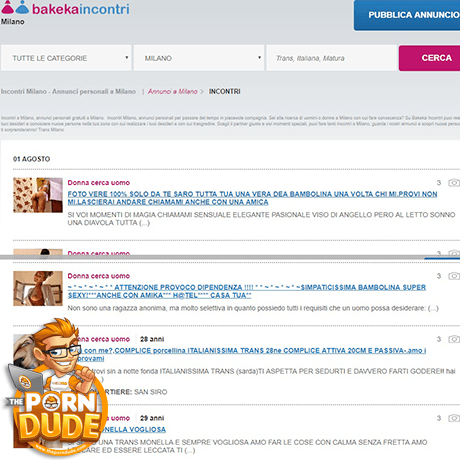The width and height of the screenshot is (460, 460).
Task: Open thumbnail of FOTO VERE listing
Action: 38,195
